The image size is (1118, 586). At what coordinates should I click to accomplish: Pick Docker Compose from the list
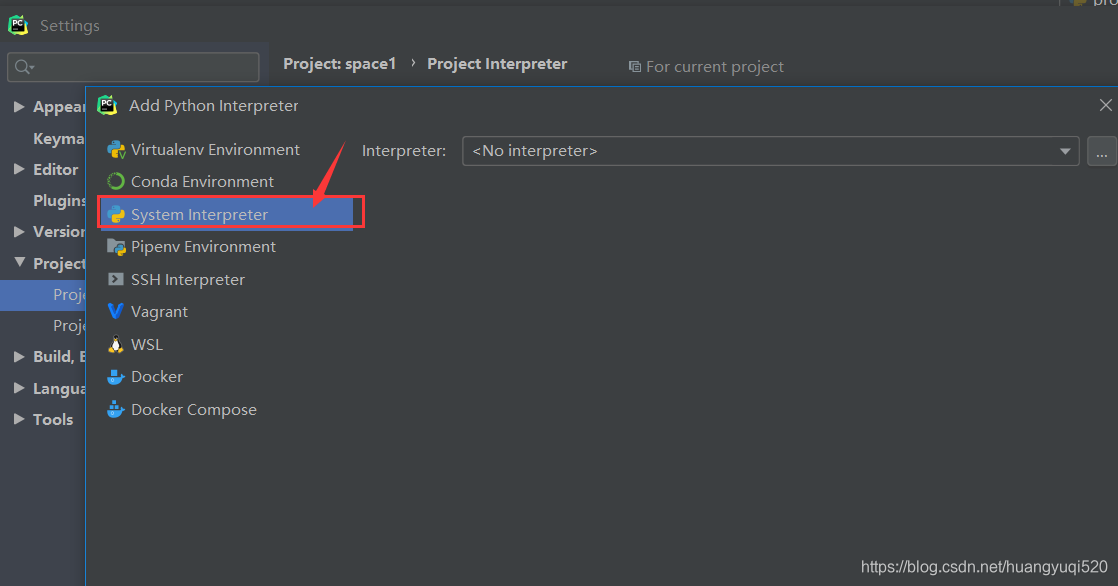click(x=191, y=409)
